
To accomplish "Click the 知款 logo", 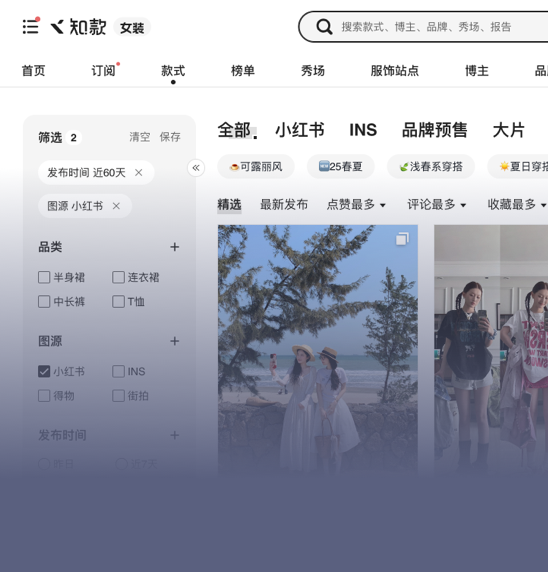I will coord(78,27).
